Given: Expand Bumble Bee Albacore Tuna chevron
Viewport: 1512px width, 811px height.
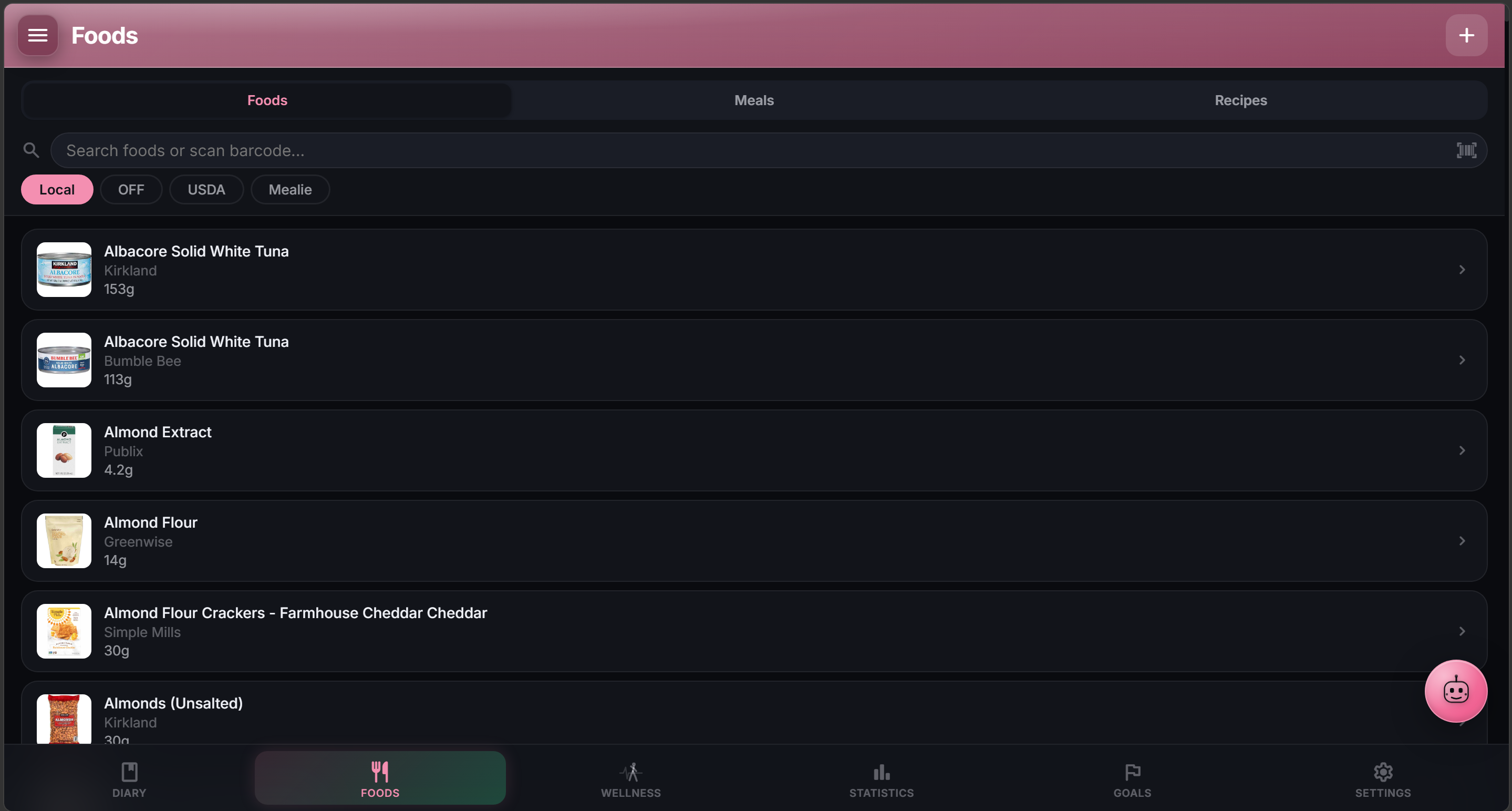Looking at the screenshot, I should point(1462,360).
